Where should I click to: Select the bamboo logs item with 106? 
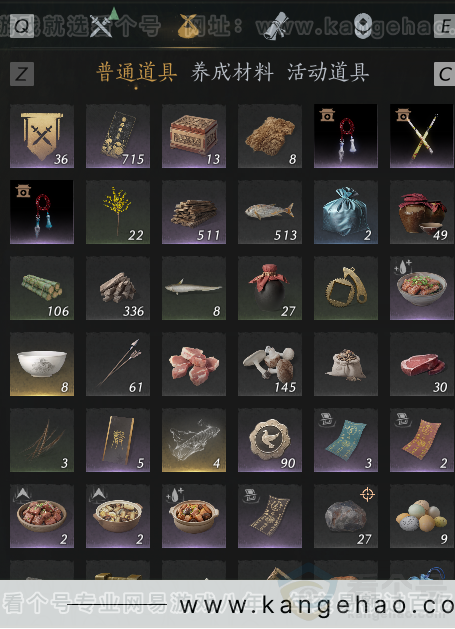[42, 288]
